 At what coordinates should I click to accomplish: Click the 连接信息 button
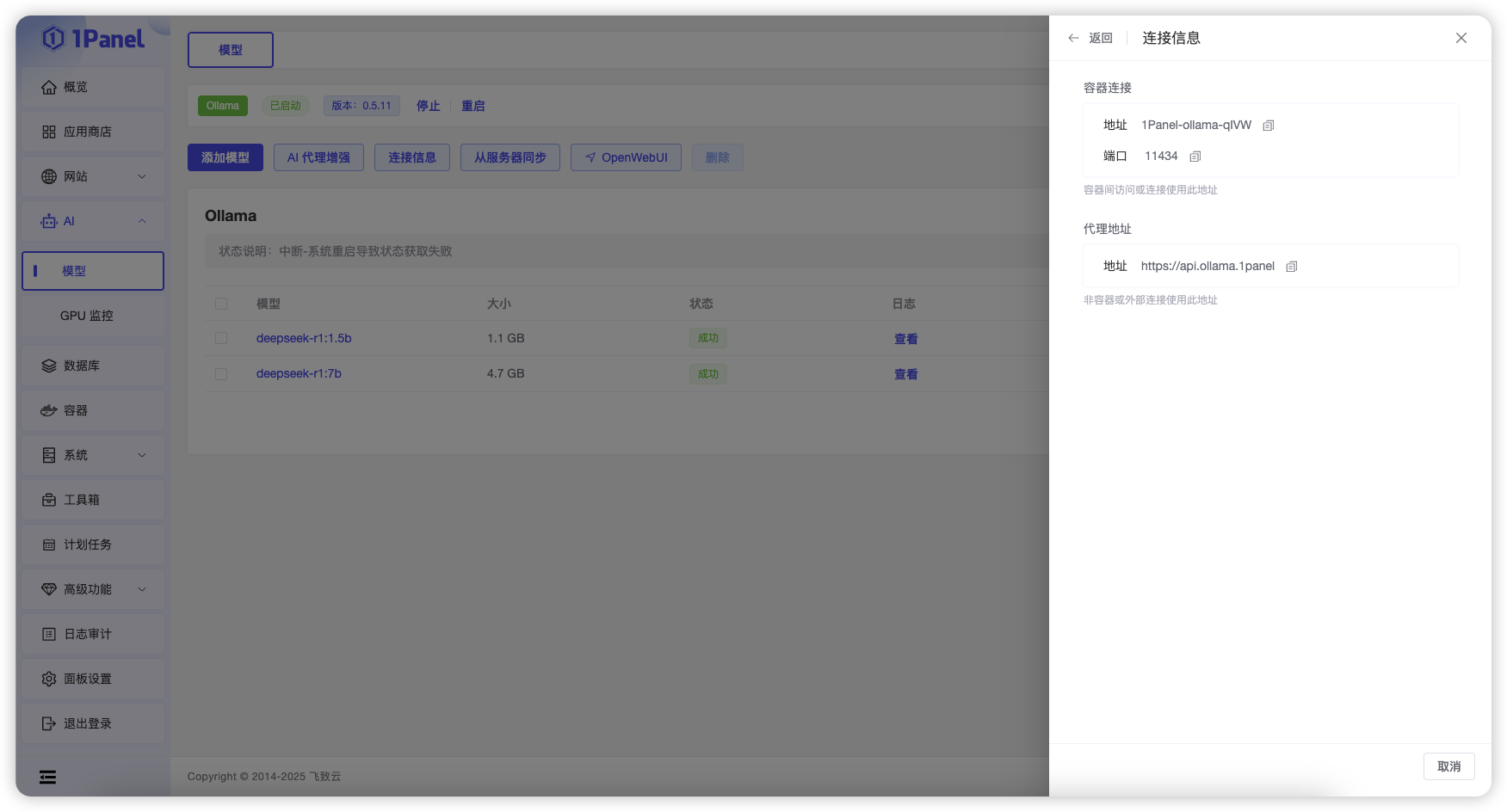412,157
